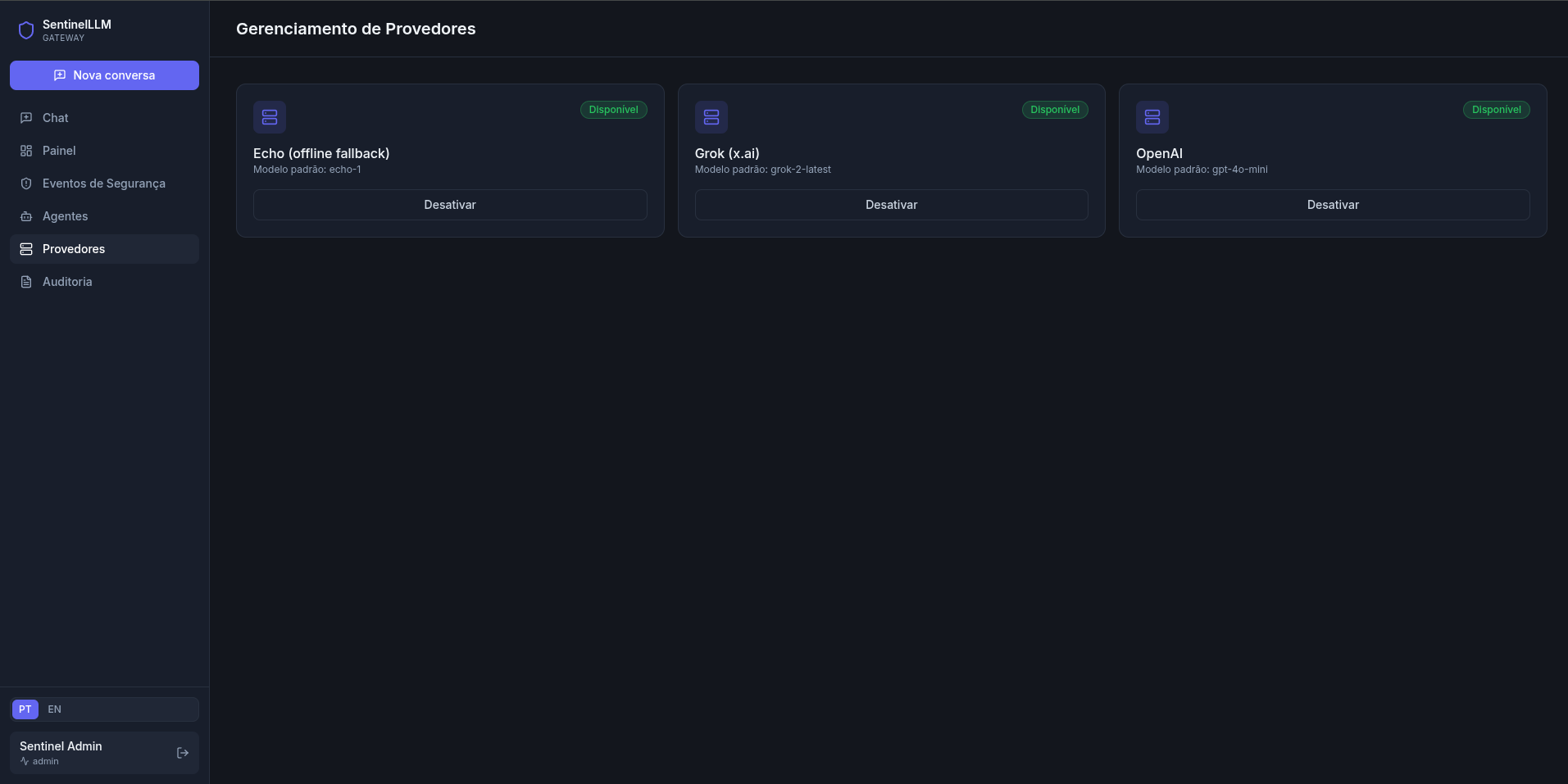The height and width of the screenshot is (784, 1568).
Task: Deactivate the Echo (offline fallback) provider
Action: (450, 205)
